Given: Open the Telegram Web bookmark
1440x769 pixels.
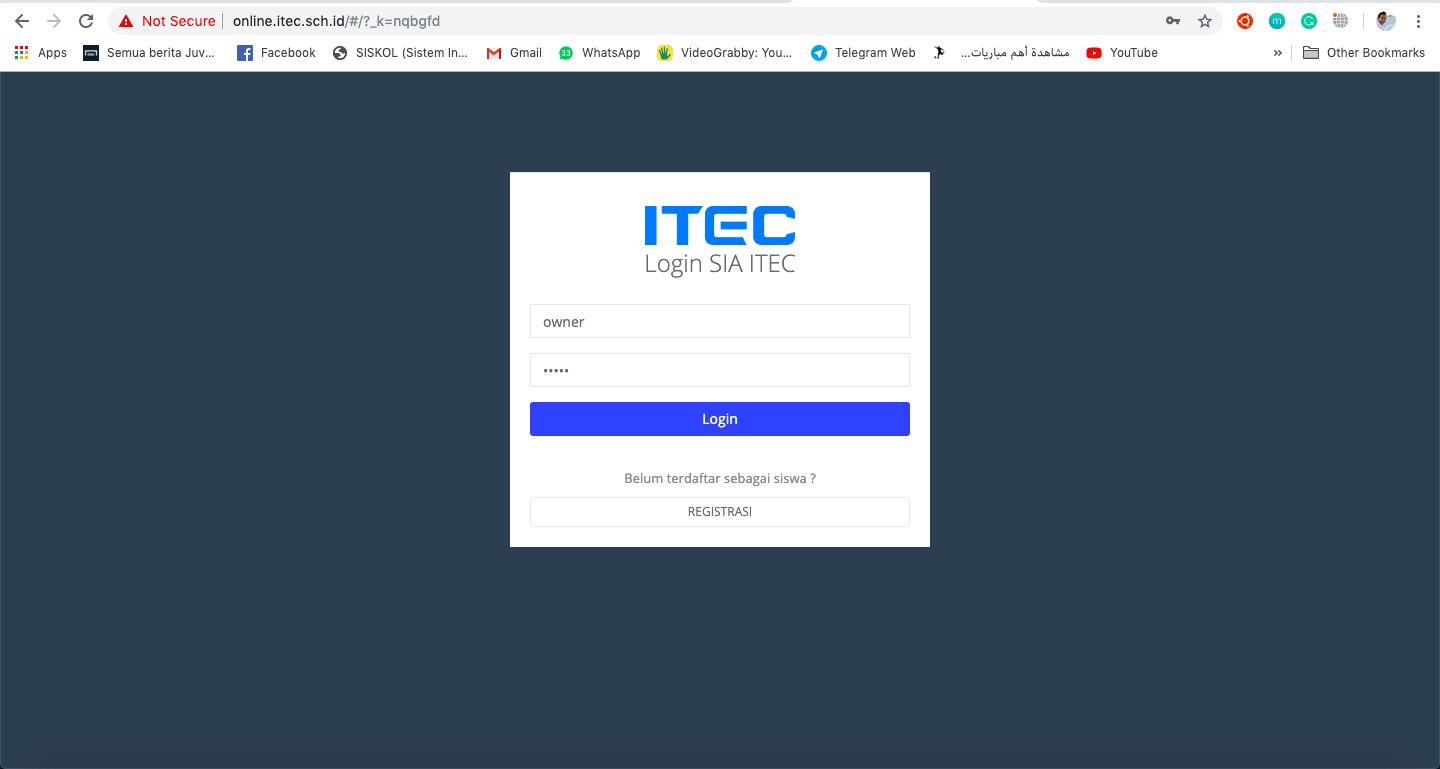Looking at the screenshot, I should pos(863,53).
